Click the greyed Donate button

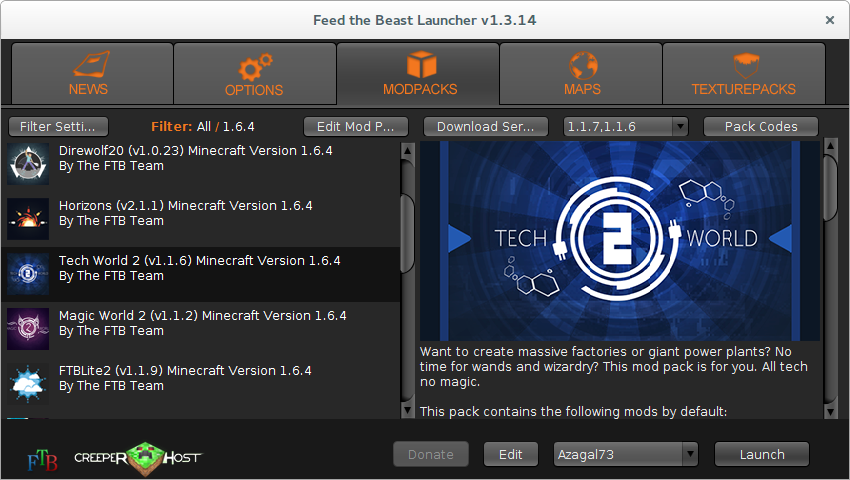pyautogui.click(x=430, y=455)
